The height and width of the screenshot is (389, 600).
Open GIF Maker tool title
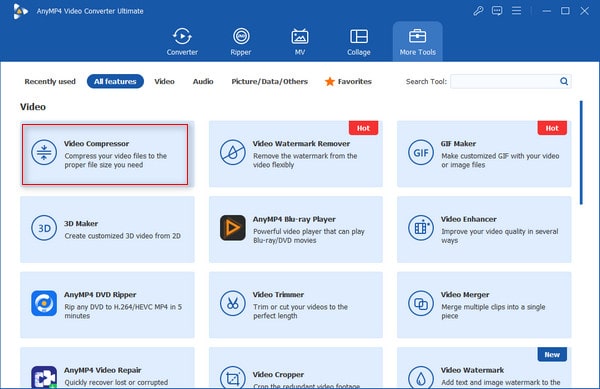tap(458, 144)
